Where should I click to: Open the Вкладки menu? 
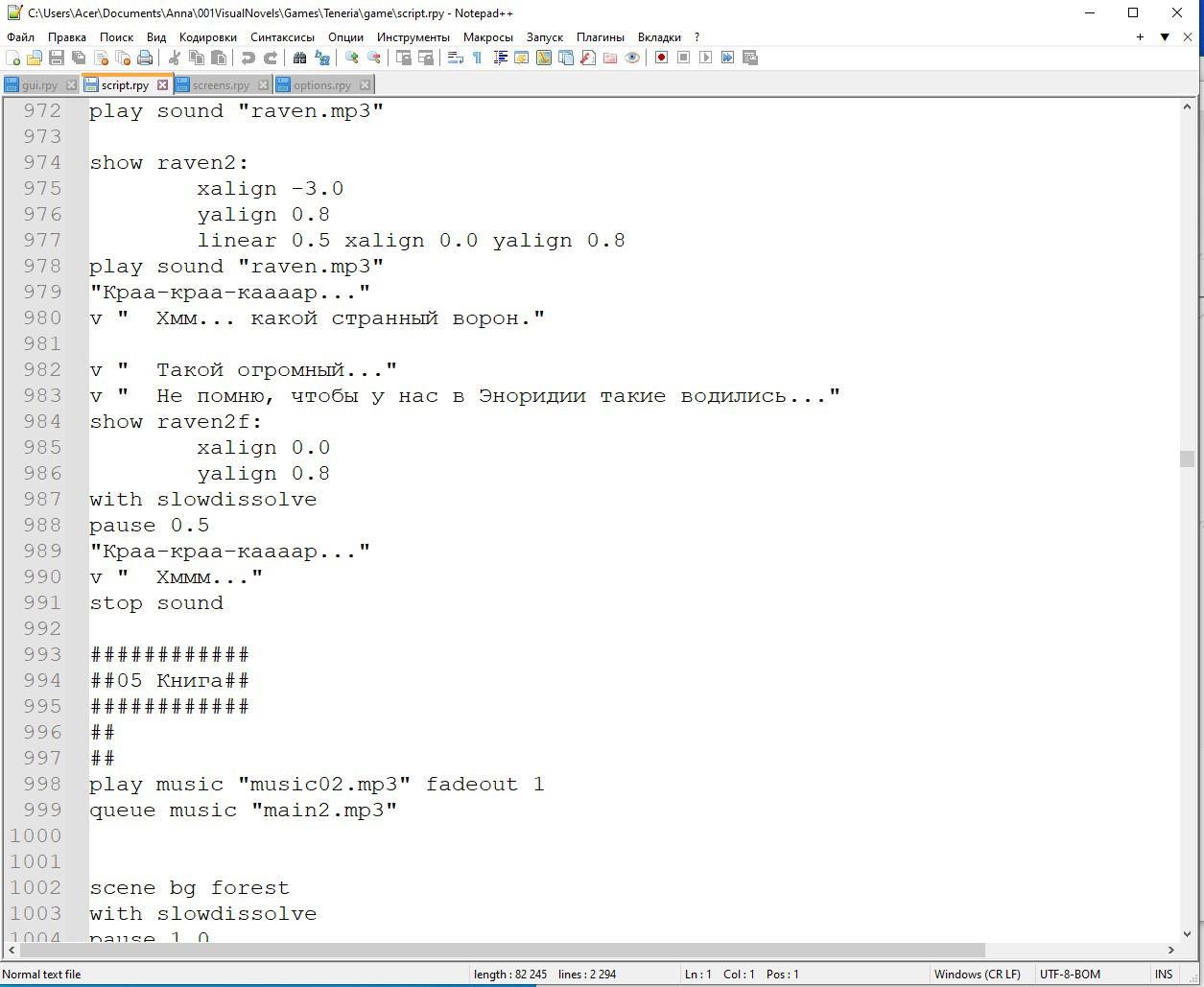pyautogui.click(x=659, y=36)
